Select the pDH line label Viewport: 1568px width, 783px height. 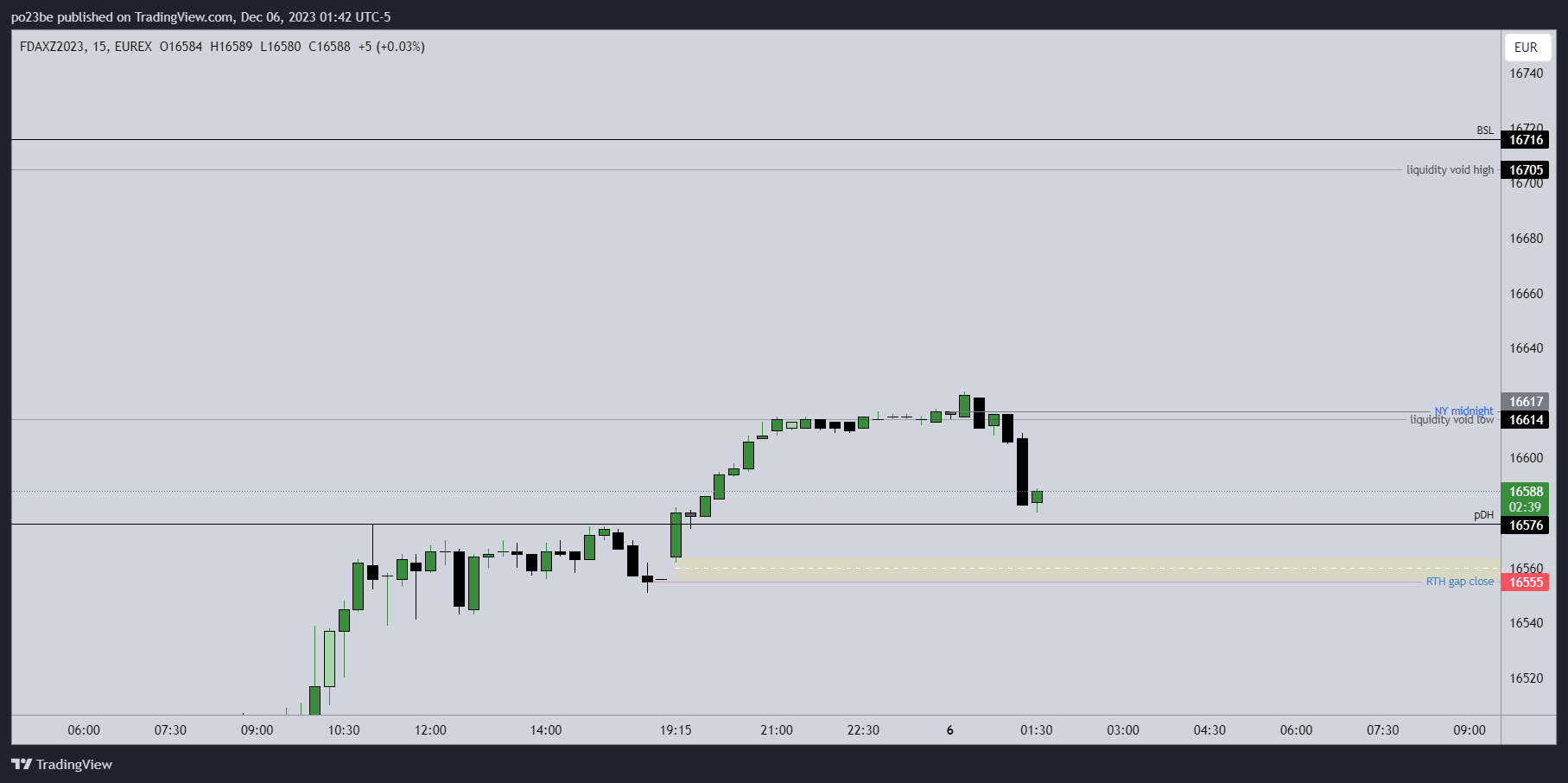[1483, 515]
